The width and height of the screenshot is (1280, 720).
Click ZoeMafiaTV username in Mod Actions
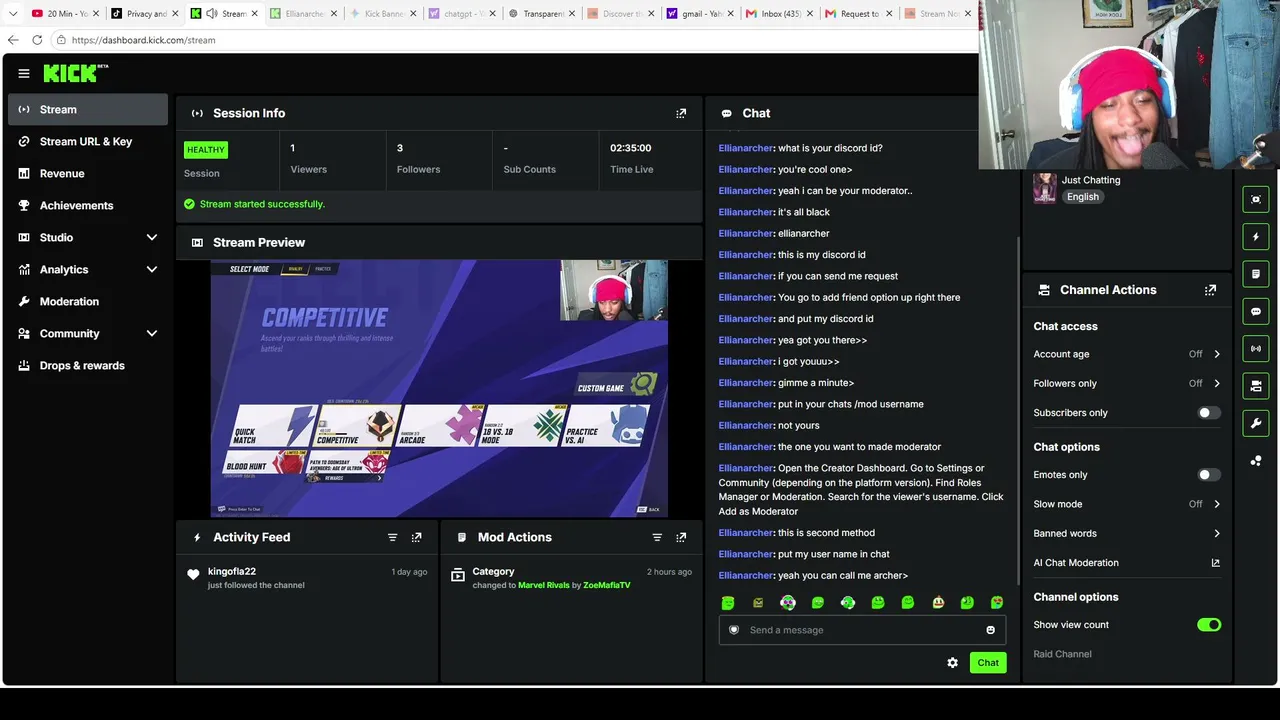tap(607, 585)
